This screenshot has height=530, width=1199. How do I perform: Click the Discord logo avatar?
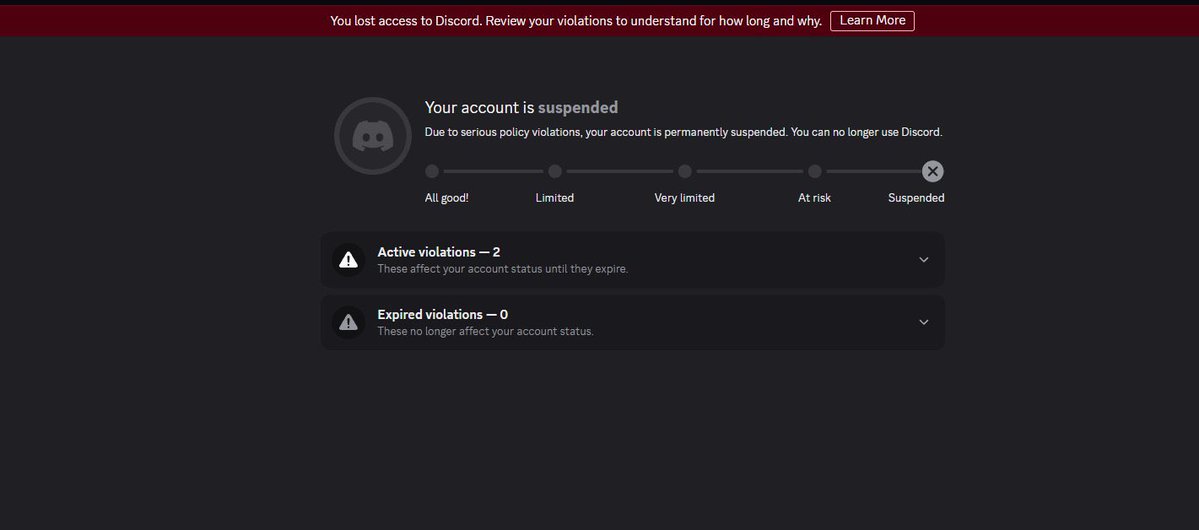pos(373,136)
